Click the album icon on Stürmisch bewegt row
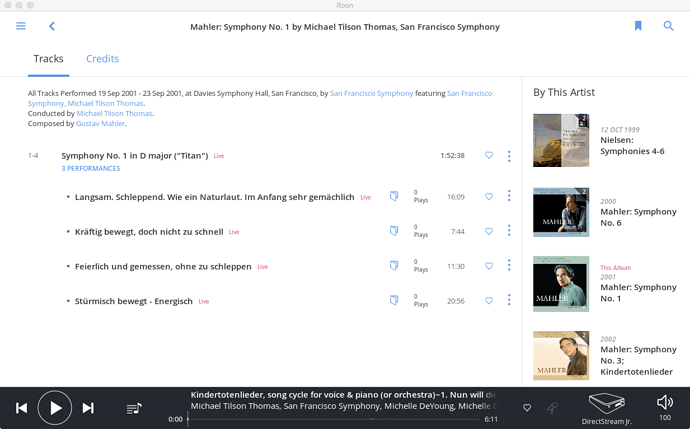 [394, 301]
